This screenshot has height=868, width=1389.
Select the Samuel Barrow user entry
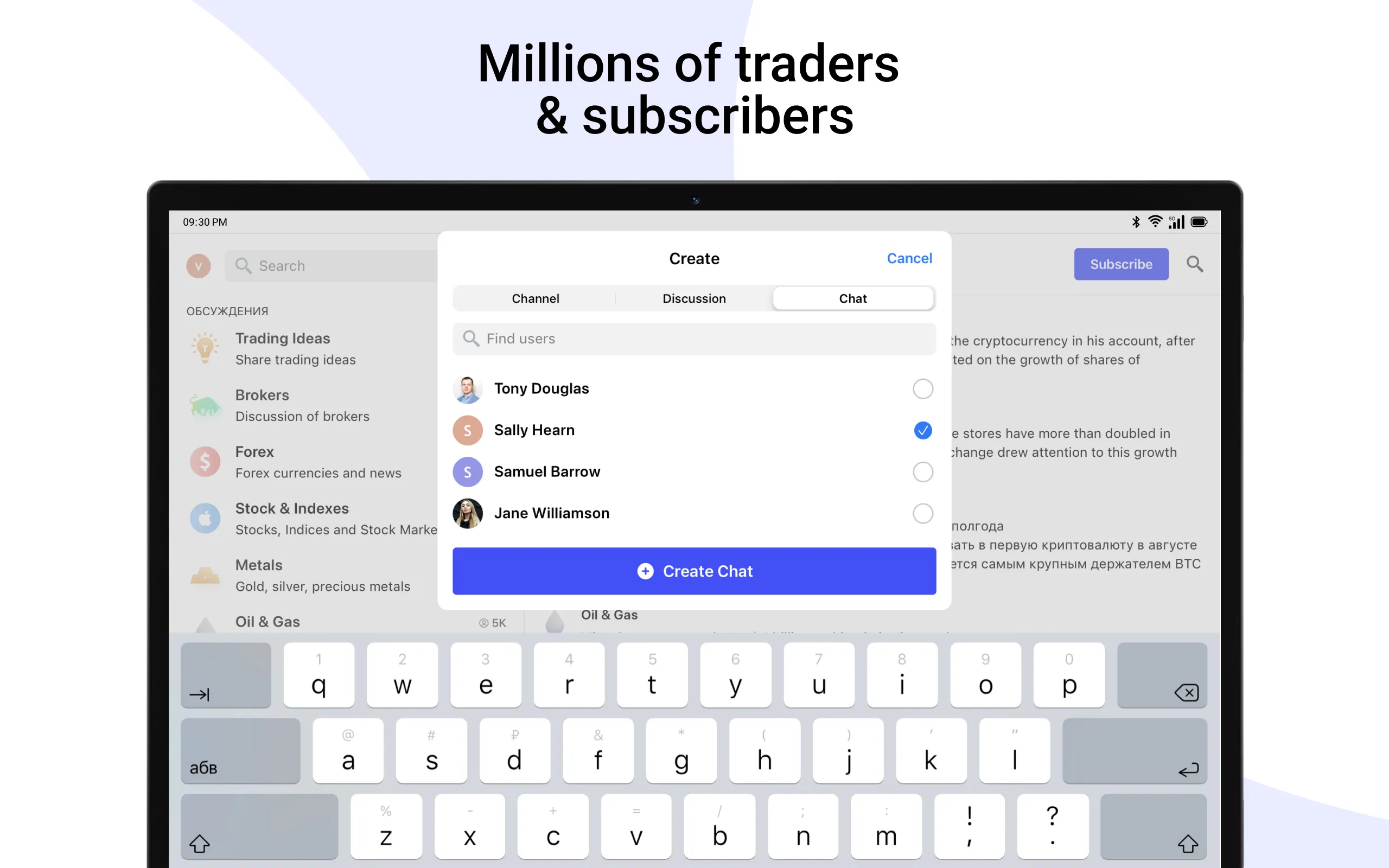click(694, 470)
